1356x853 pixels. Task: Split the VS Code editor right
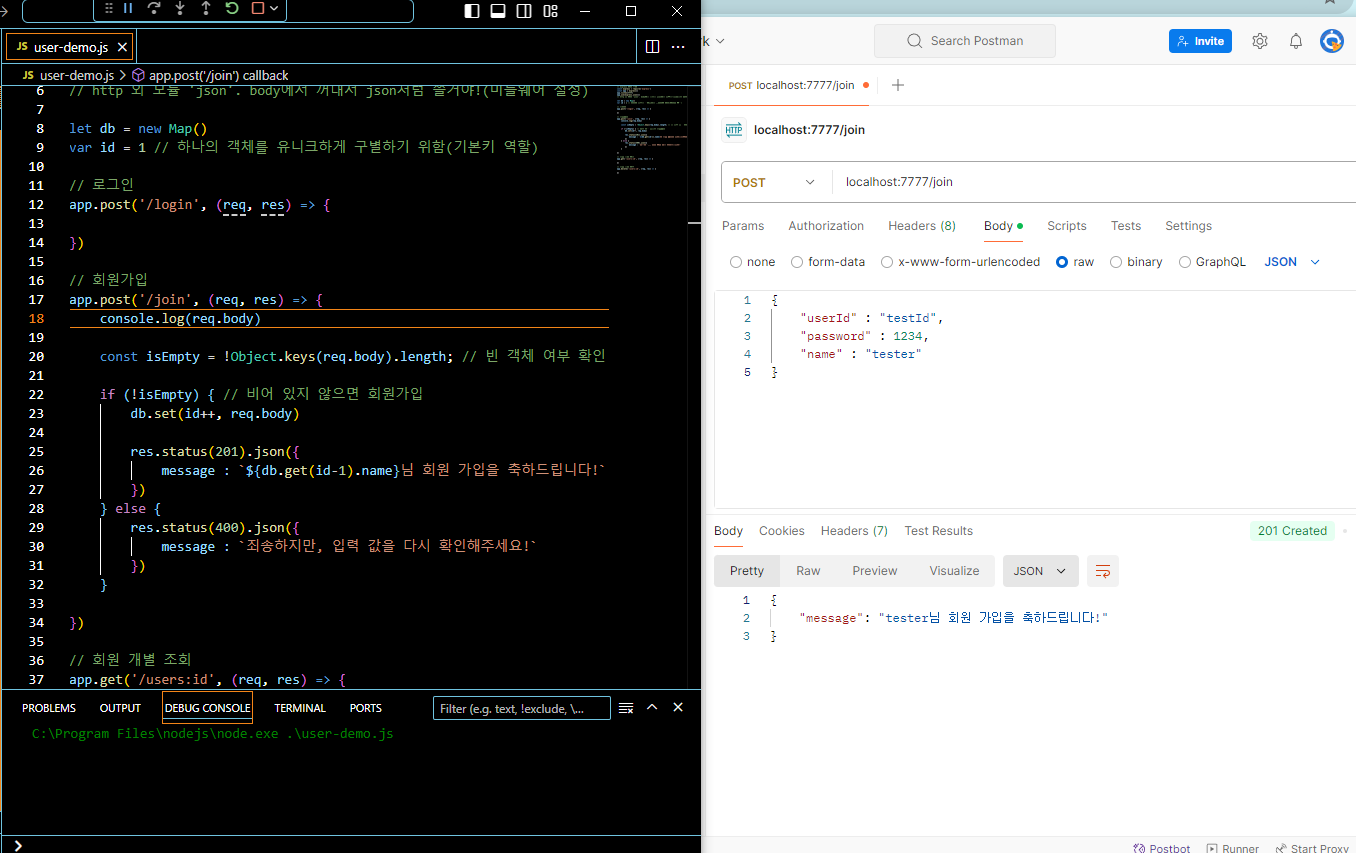point(652,46)
